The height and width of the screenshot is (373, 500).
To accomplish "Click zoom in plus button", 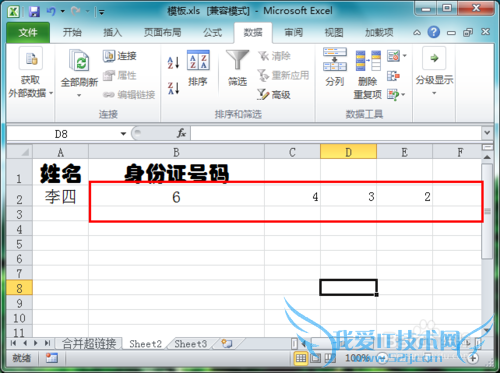I will (x=472, y=358).
